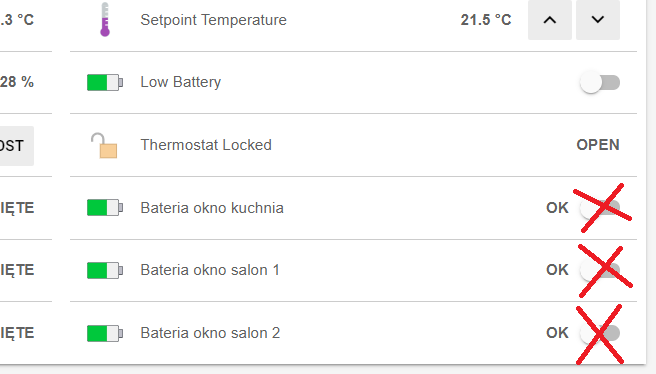This screenshot has width=656, height=374.
Task: Decrease setpoint temperature with the down arrow
Action: pos(598,20)
